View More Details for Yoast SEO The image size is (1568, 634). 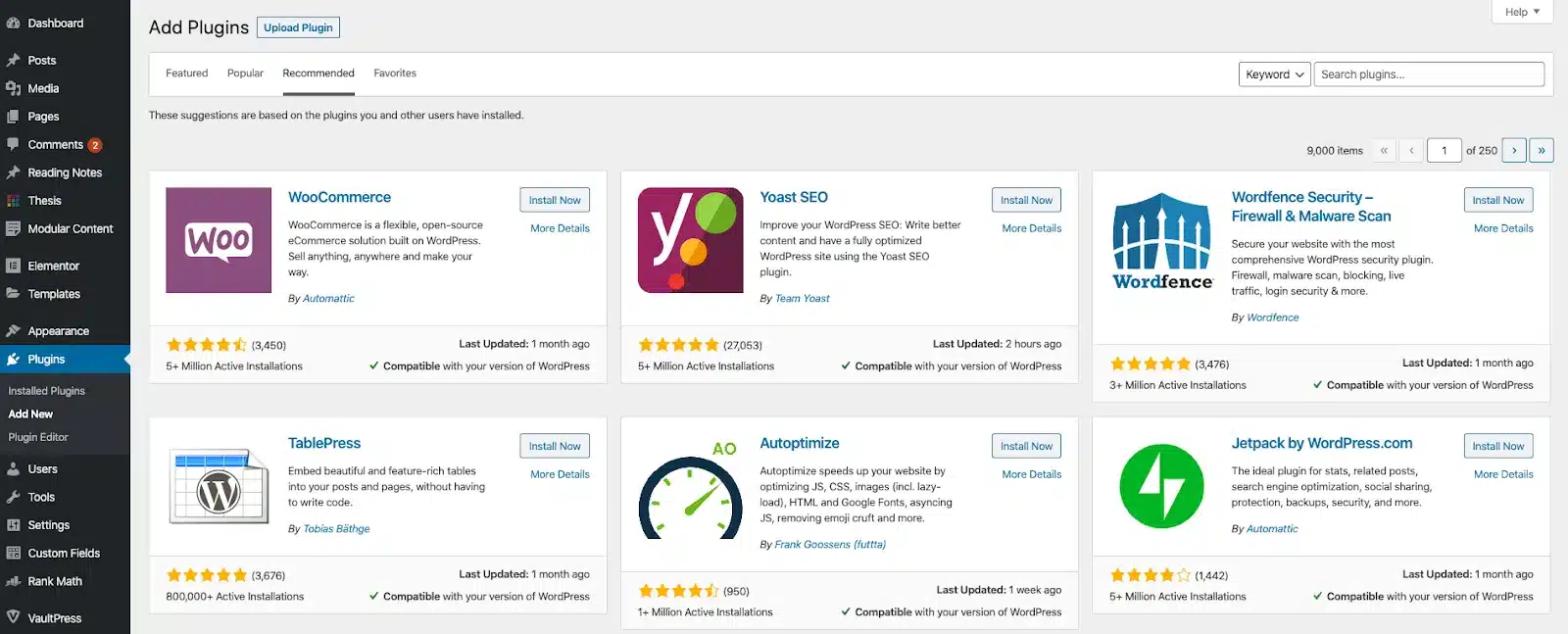[1031, 227]
